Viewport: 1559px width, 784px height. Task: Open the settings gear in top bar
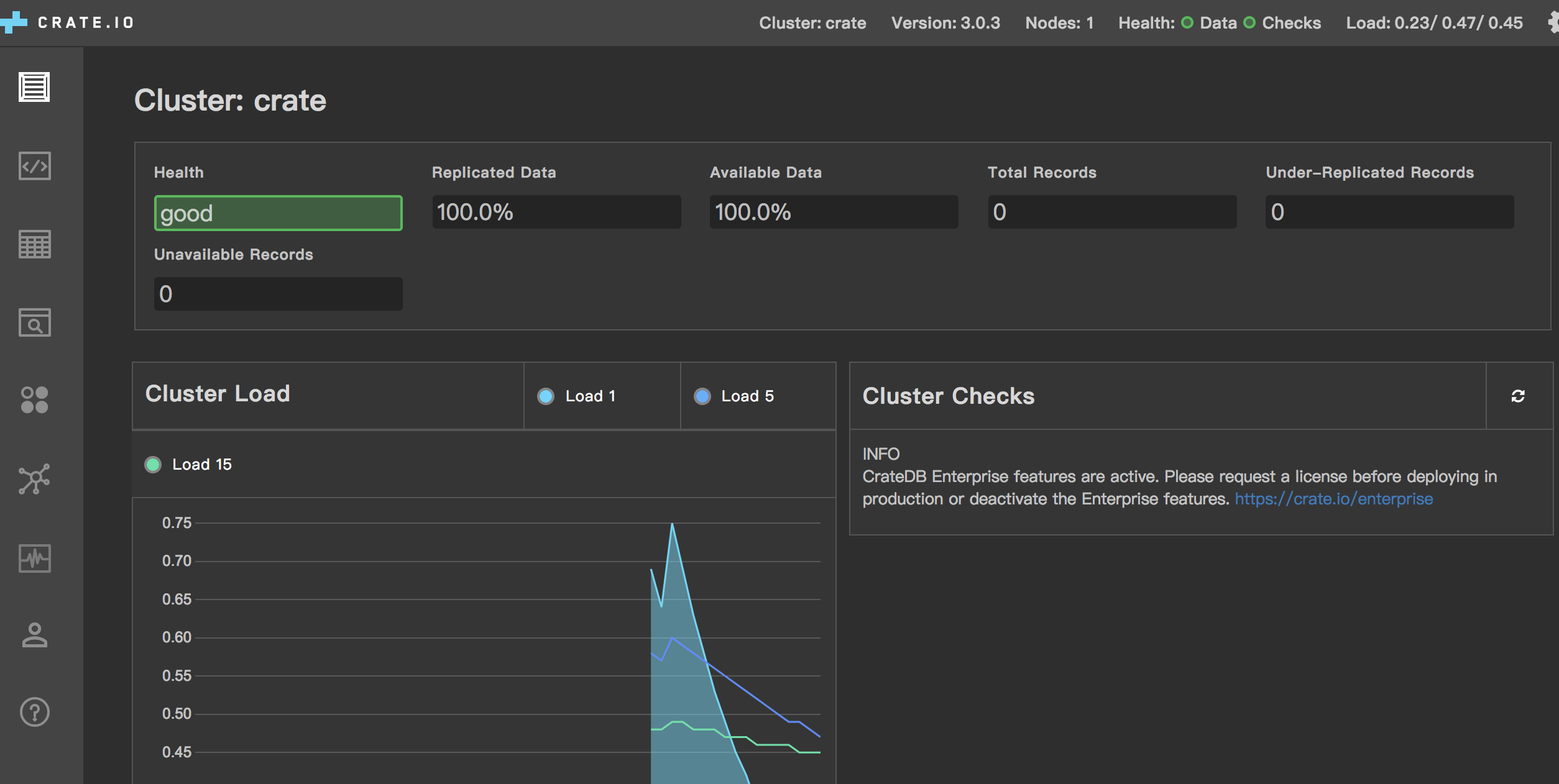[1553, 22]
